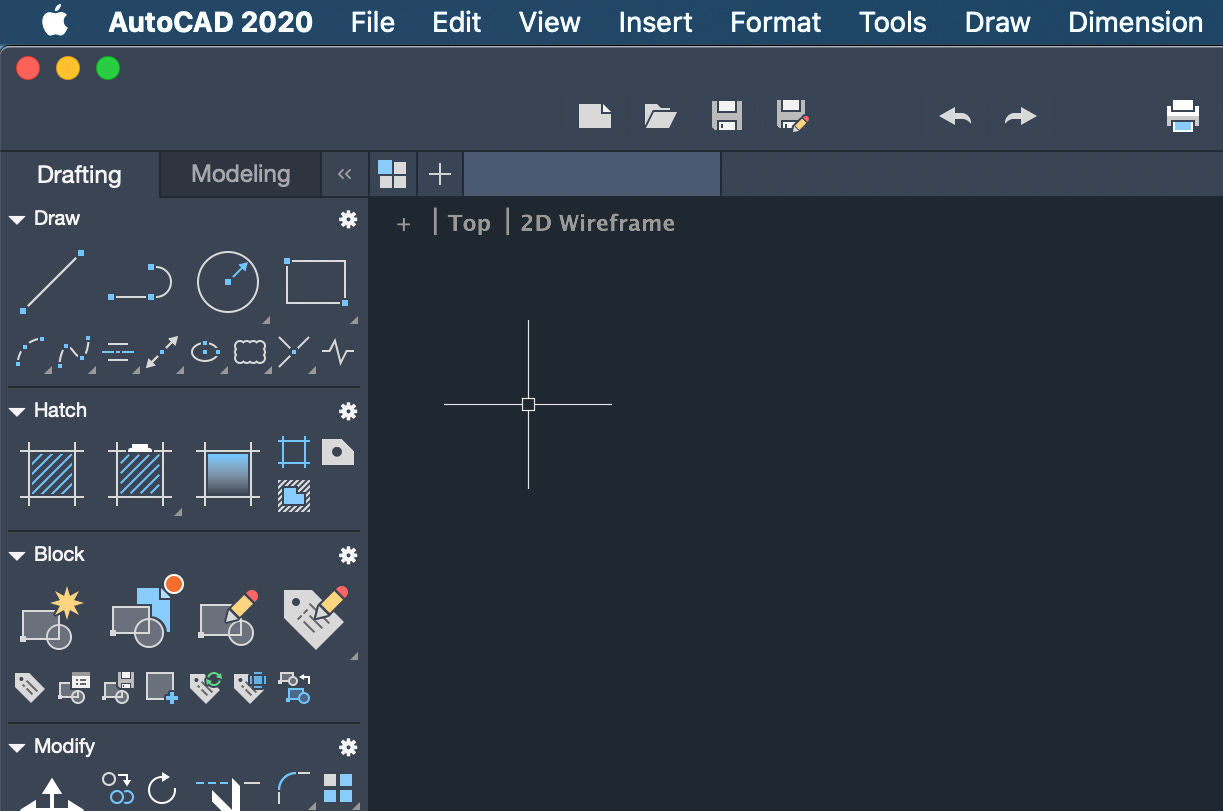Image resolution: width=1223 pixels, height=811 pixels.
Task: Select the Line tool in Draw panel
Action: (51, 282)
